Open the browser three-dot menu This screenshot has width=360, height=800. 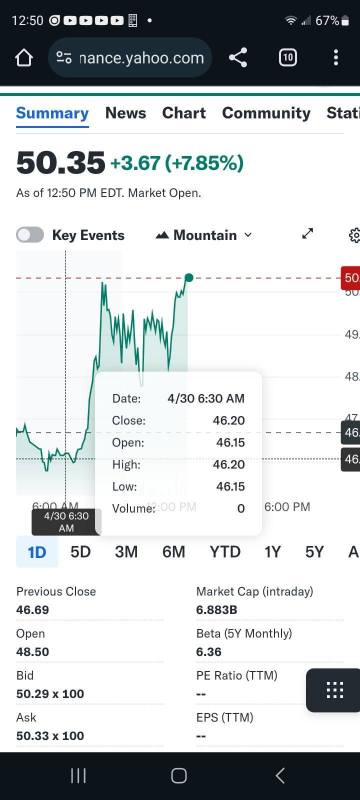[336, 58]
